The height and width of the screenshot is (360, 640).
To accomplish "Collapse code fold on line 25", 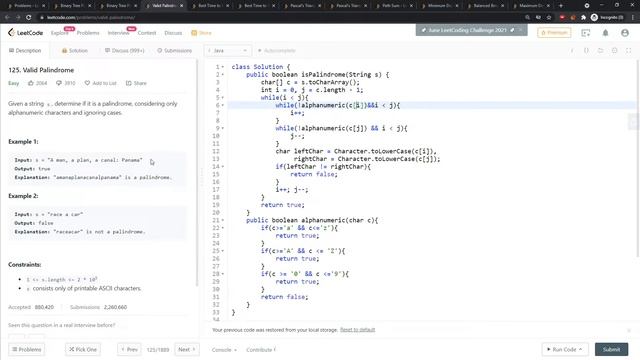I will point(223,251).
